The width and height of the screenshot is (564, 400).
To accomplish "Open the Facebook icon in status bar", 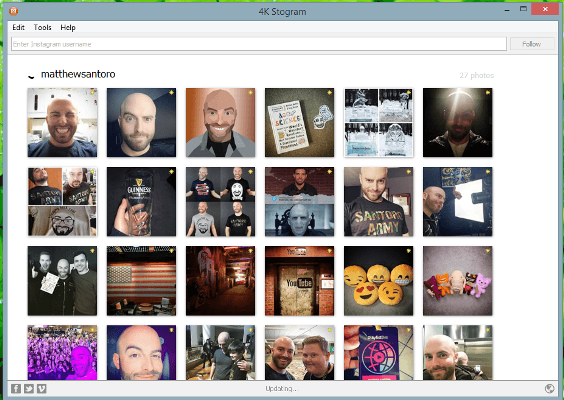I will (x=16, y=388).
